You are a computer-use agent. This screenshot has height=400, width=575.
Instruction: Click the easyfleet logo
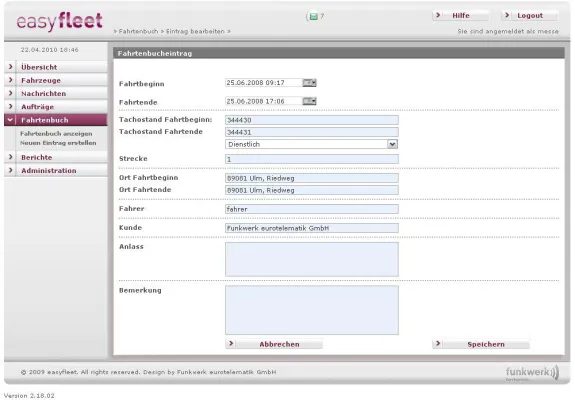click(59, 21)
